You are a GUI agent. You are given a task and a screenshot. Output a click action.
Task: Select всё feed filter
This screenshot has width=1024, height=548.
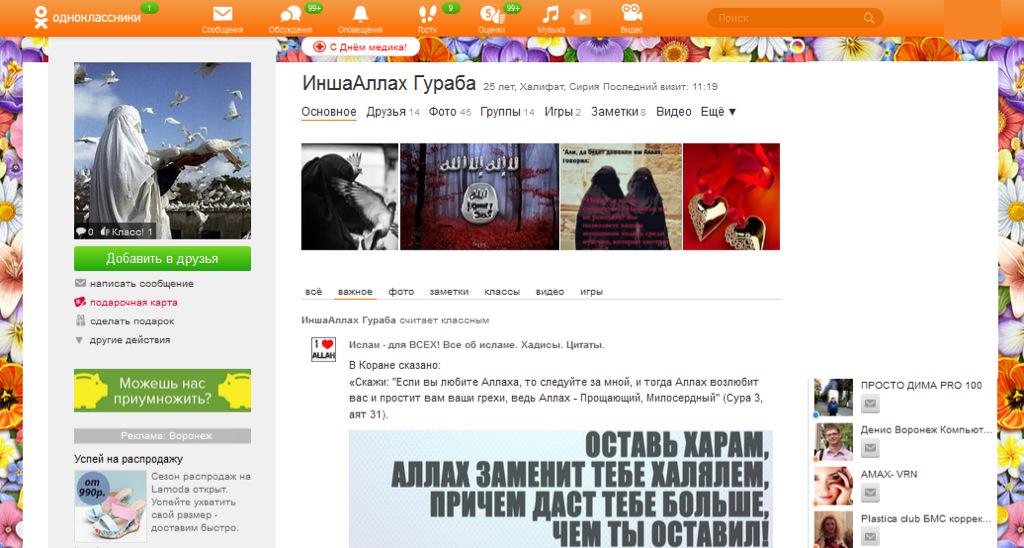313,292
